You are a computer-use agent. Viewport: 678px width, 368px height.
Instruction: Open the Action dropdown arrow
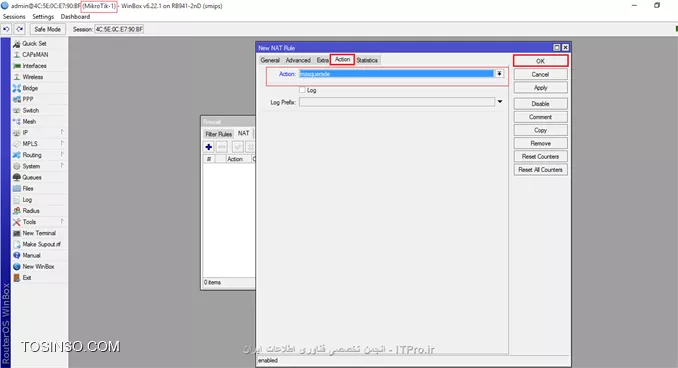point(499,74)
